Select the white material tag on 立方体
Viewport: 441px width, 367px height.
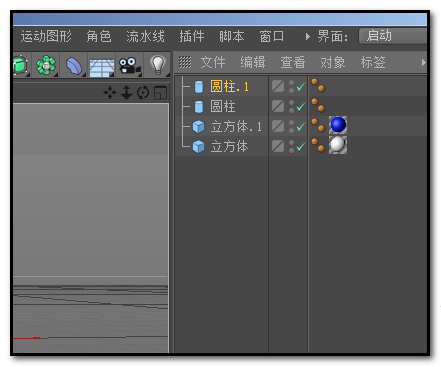[338, 145]
